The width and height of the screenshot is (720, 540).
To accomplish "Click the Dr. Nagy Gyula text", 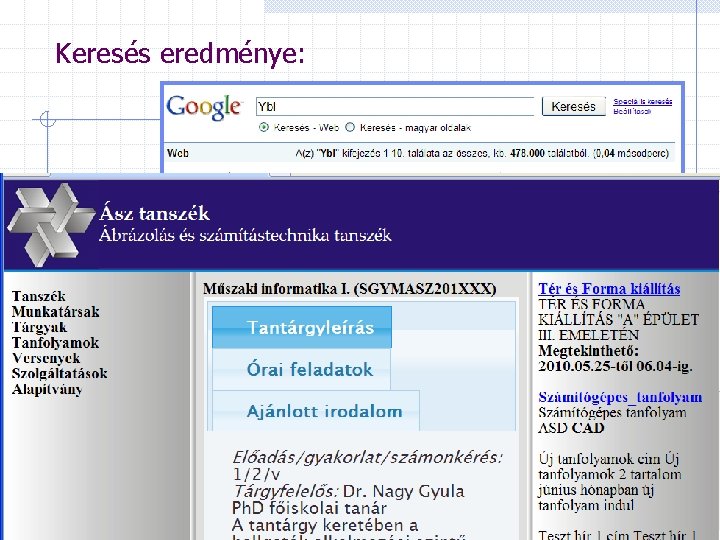I will click(404, 491).
